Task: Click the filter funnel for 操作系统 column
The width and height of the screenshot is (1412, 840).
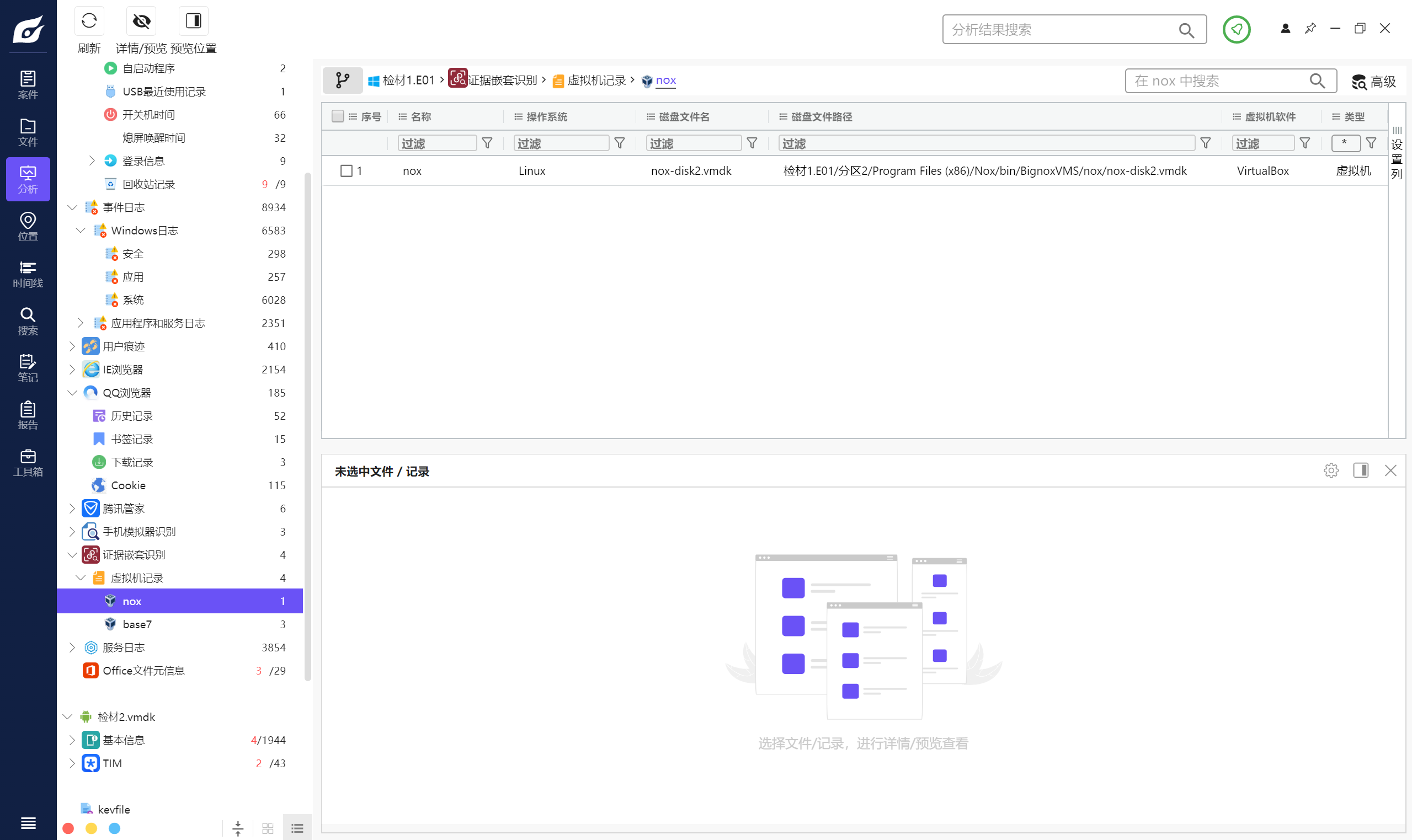Action: pyautogui.click(x=620, y=143)
